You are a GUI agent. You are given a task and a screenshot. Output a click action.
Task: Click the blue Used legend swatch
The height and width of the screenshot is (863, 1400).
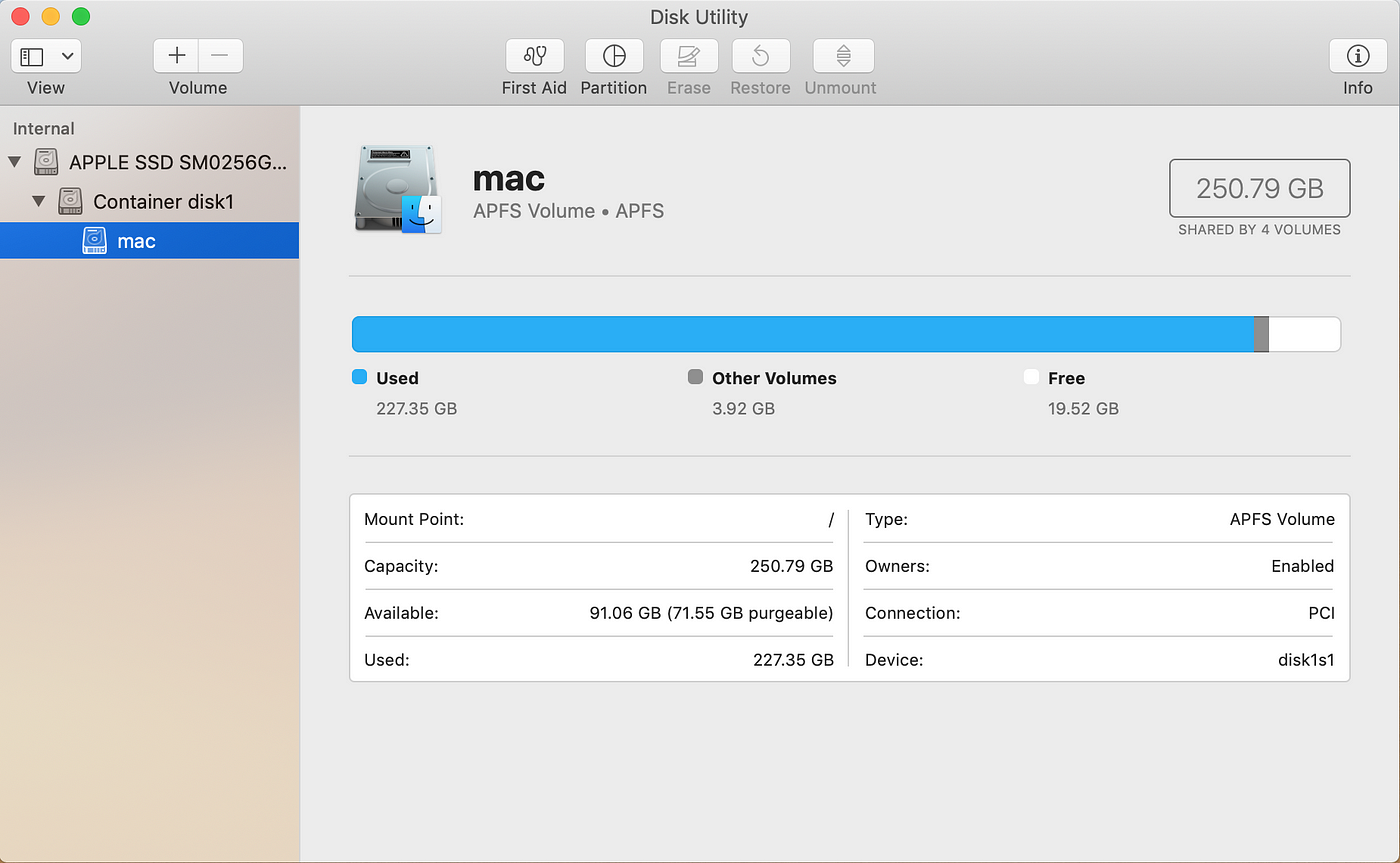pos(360,377)
